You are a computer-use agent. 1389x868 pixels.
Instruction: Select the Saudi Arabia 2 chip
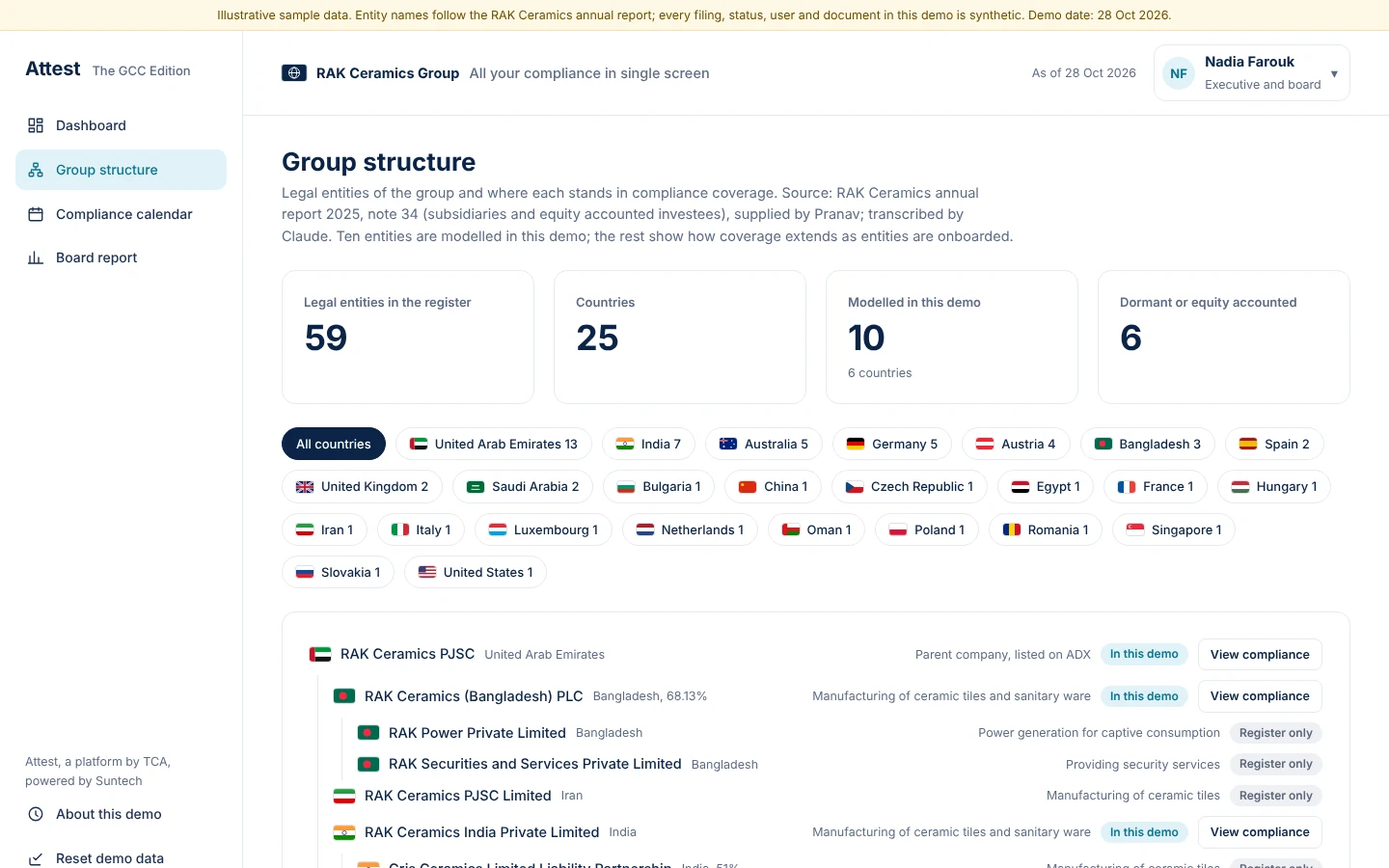pos(523,487)
